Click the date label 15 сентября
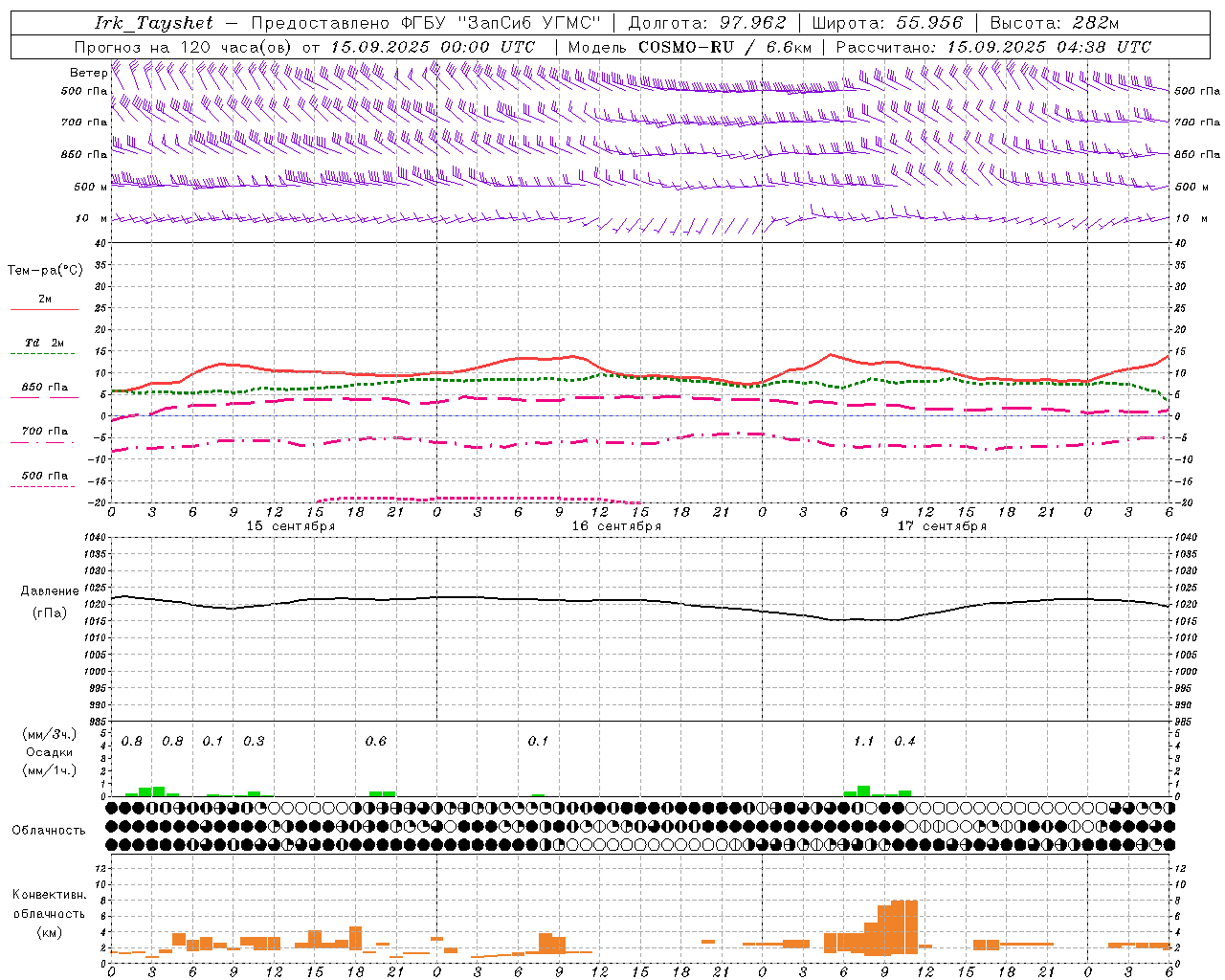1225x980 pixels. tap(291, 526)
